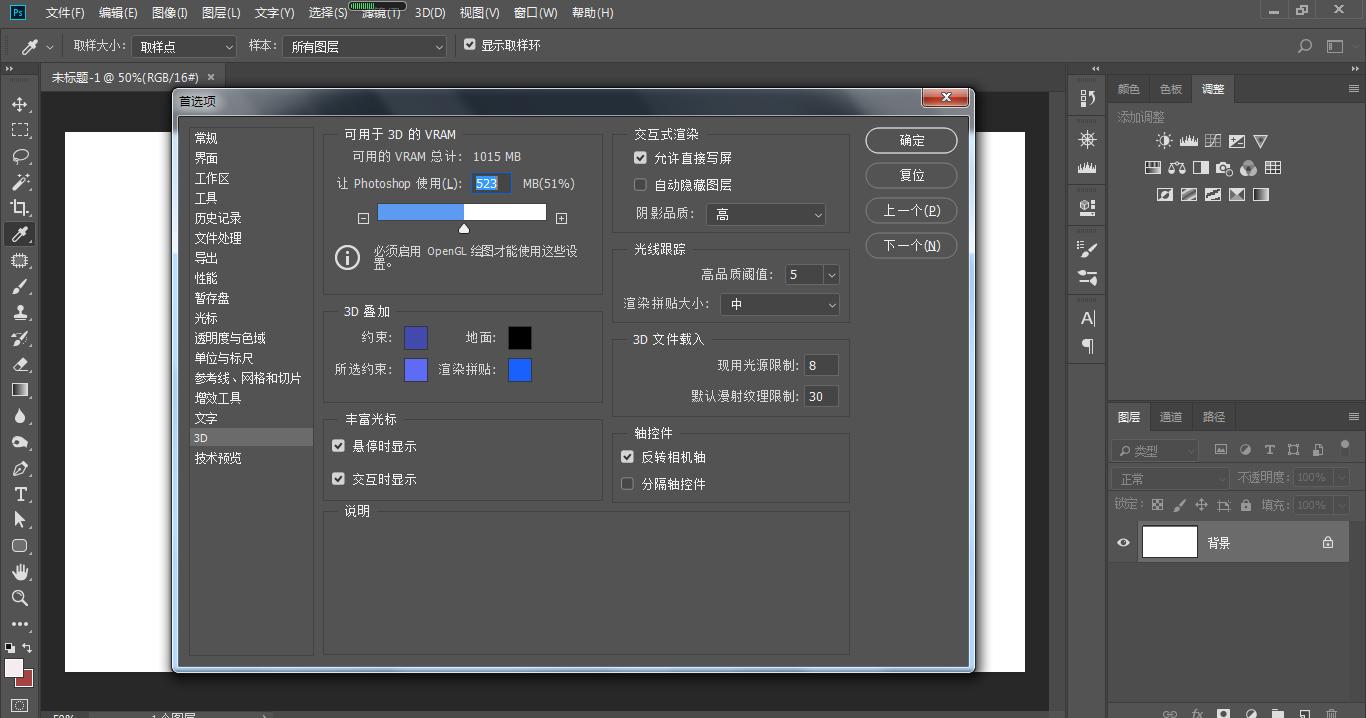
Task: Open the 样本 所有图层 dropdown
Action: pos(365,46)
